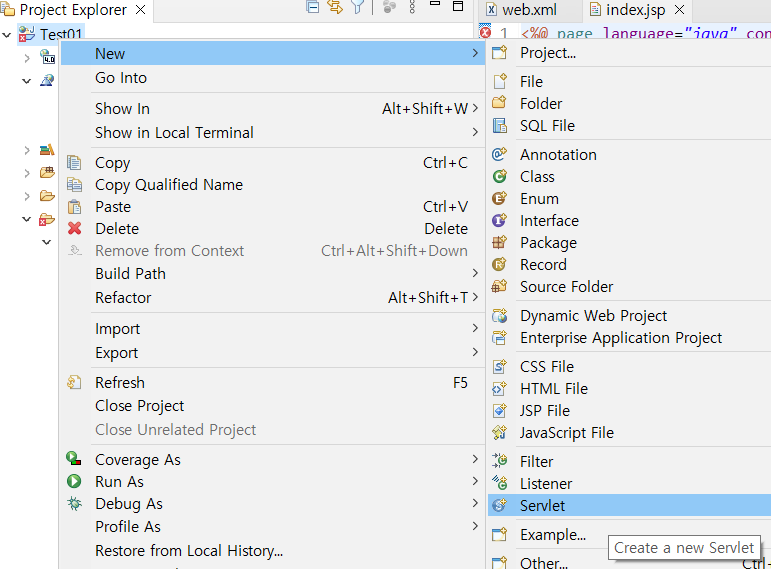Select Example... in New submenu

[x=553, y=535]
